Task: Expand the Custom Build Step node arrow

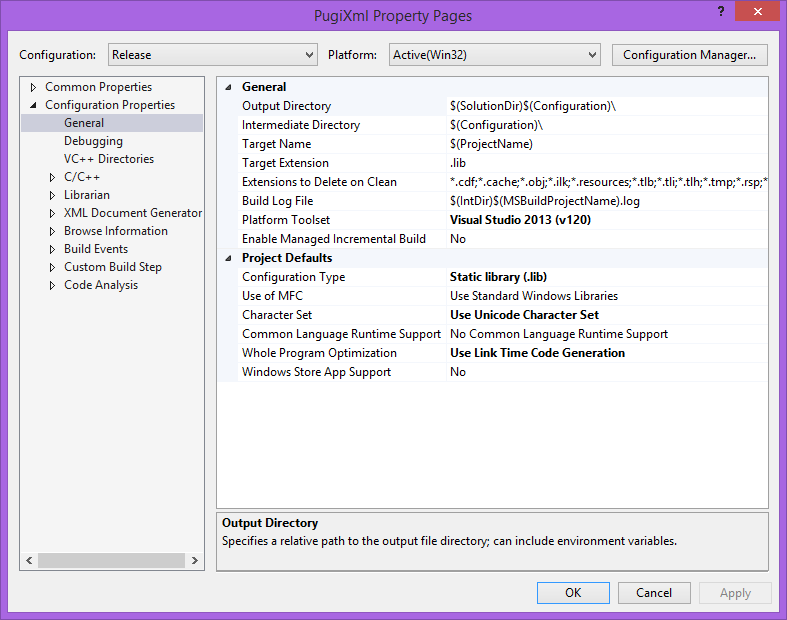Action: click(52, 268)
